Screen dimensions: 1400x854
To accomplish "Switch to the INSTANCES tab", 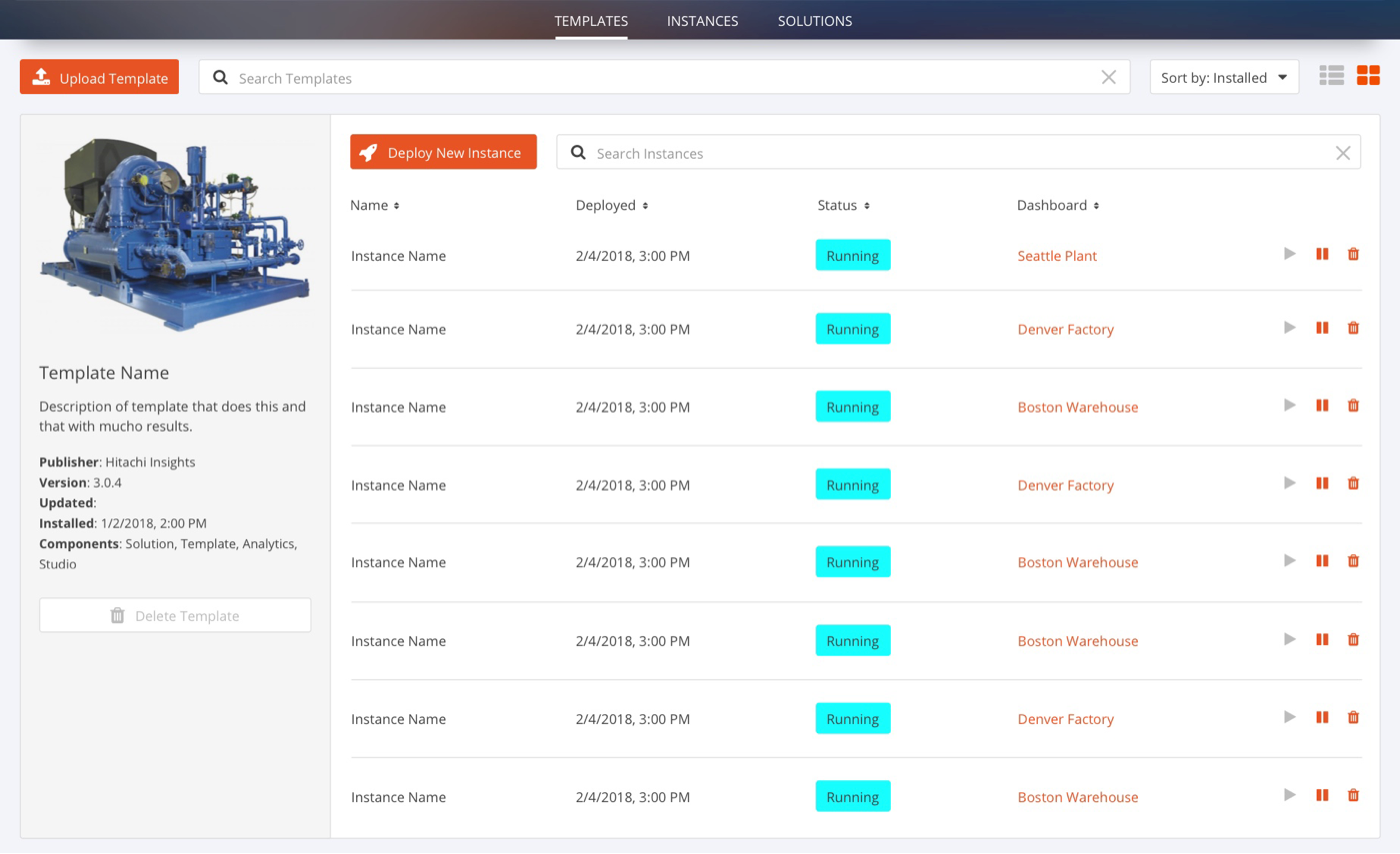I will 702,20.
